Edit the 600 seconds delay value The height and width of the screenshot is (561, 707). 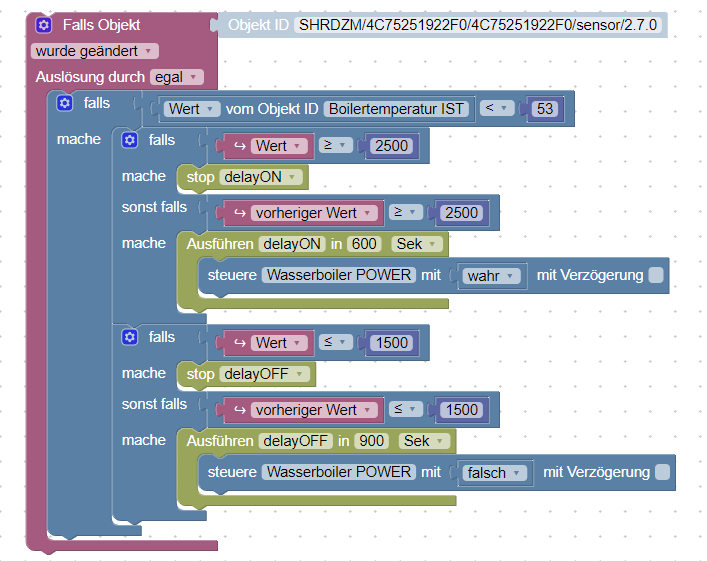(364, 244)
